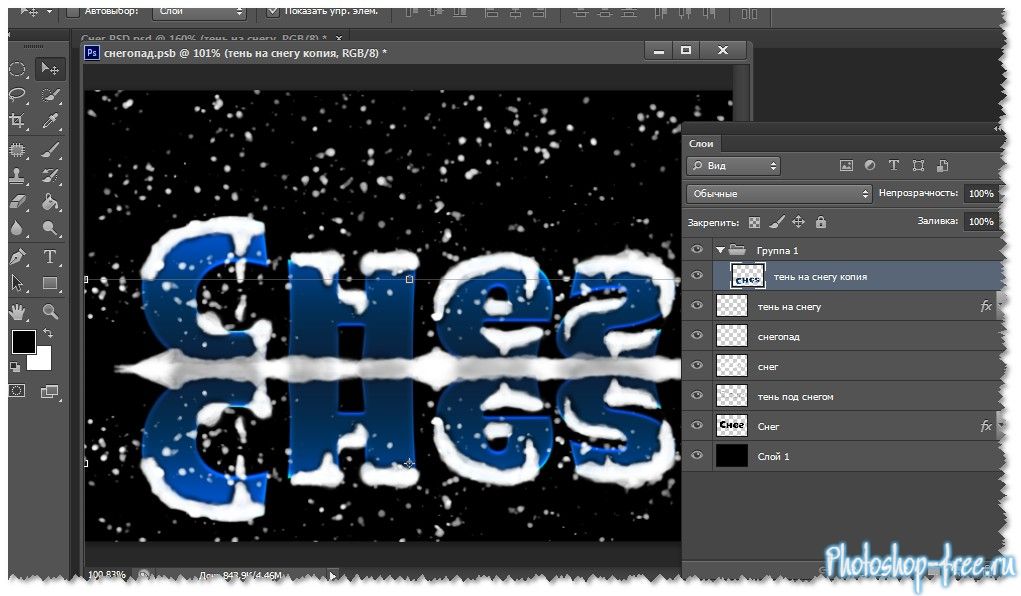
Task: Collapse the Группа 1 folder
Action: click(719, 250)
